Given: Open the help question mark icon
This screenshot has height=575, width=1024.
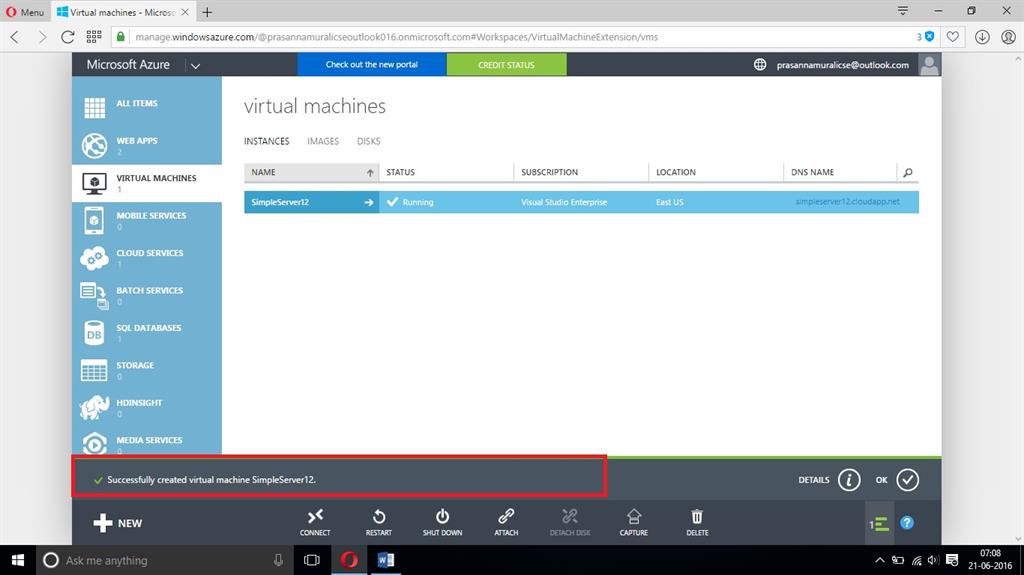Looking at the screenshot, I should (907, 523).
